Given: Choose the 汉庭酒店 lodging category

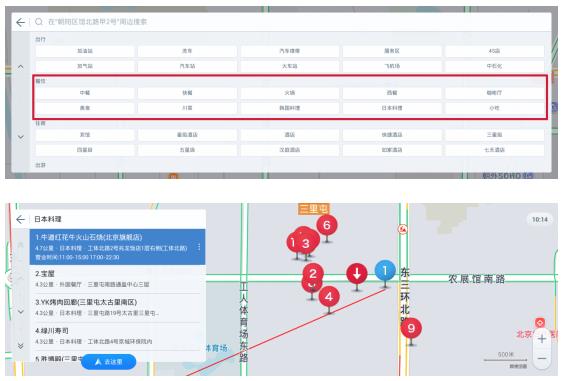Looking at the screenshot, I should 290,150.
